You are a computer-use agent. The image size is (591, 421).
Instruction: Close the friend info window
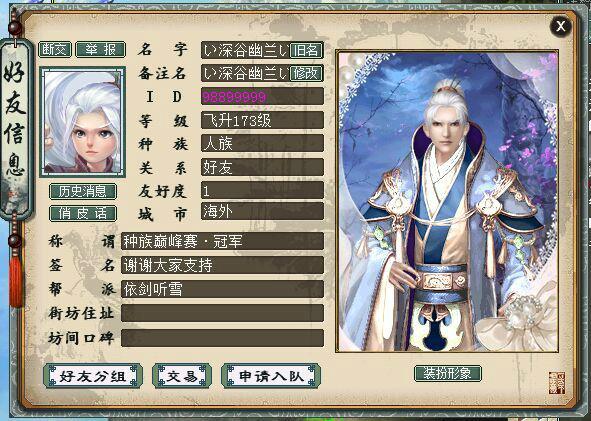(x=560, y=26)
